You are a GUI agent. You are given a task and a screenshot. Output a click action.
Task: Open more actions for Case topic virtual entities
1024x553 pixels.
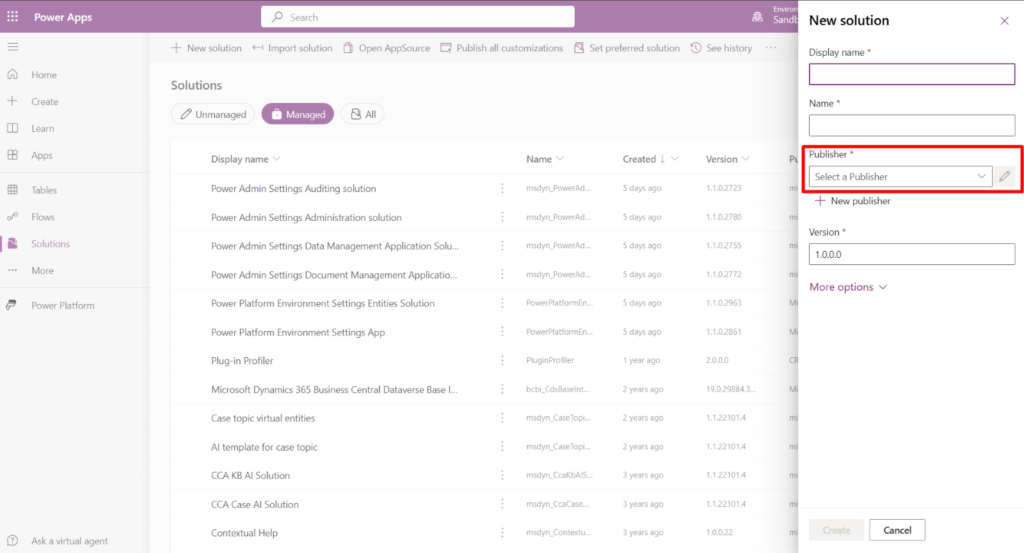(x=502, y=418)
